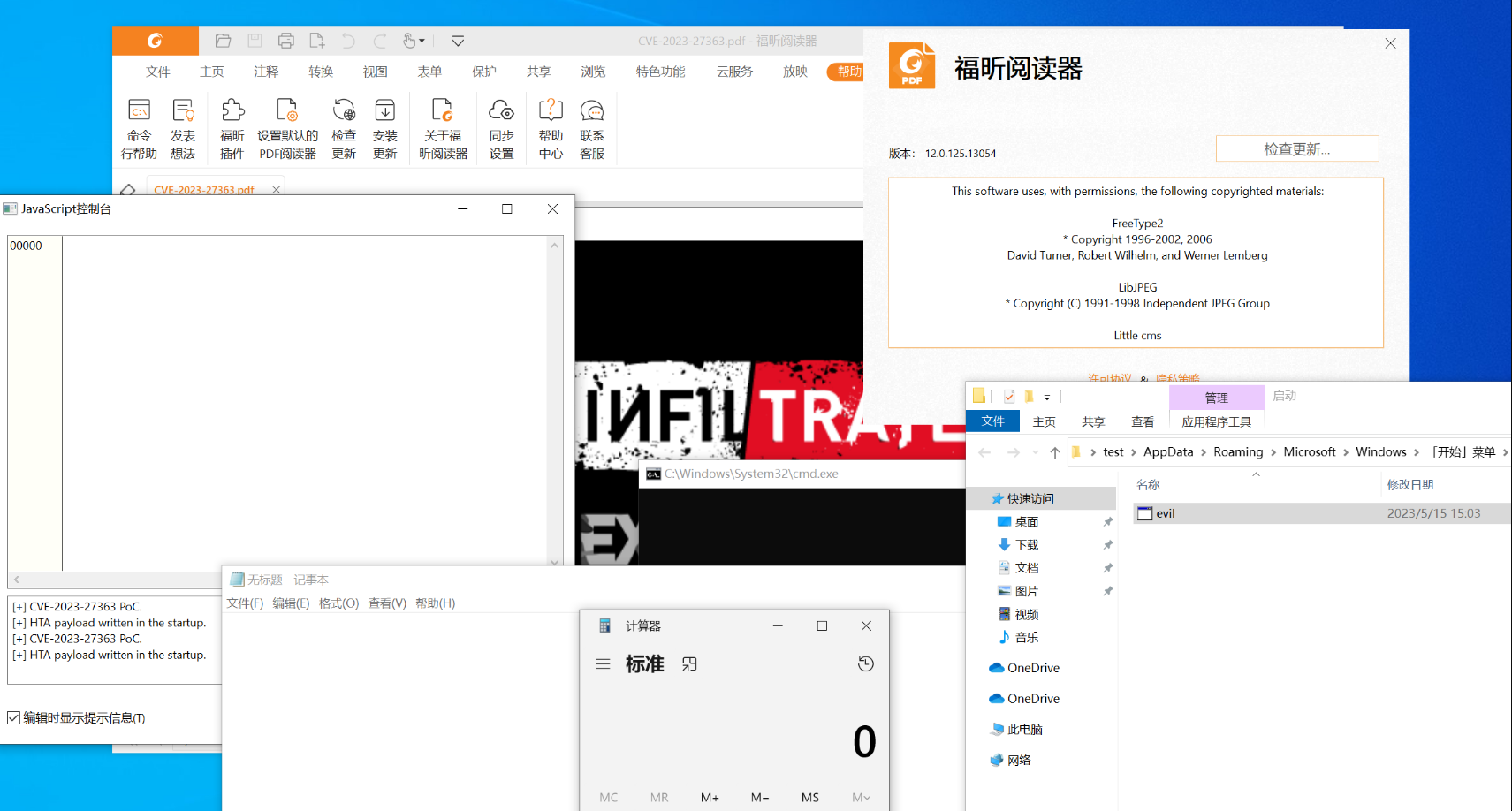Click Install Update (安装更新) ribbon icon
Screen dimensions: 1512x811
385,129
